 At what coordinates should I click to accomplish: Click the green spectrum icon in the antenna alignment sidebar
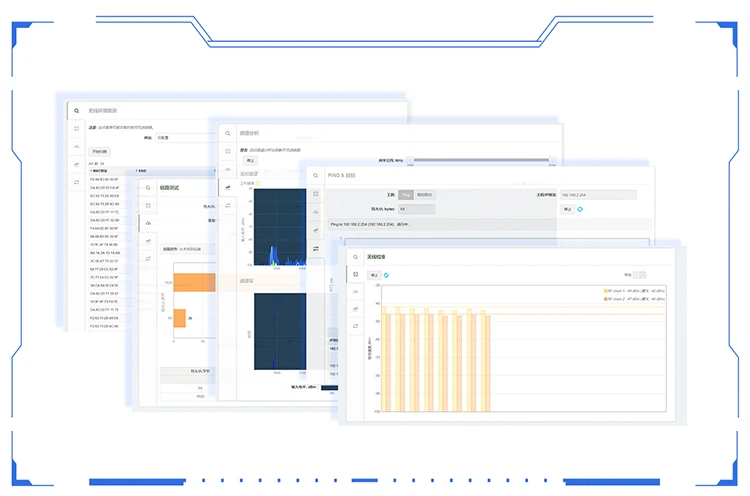coord(355,309)
